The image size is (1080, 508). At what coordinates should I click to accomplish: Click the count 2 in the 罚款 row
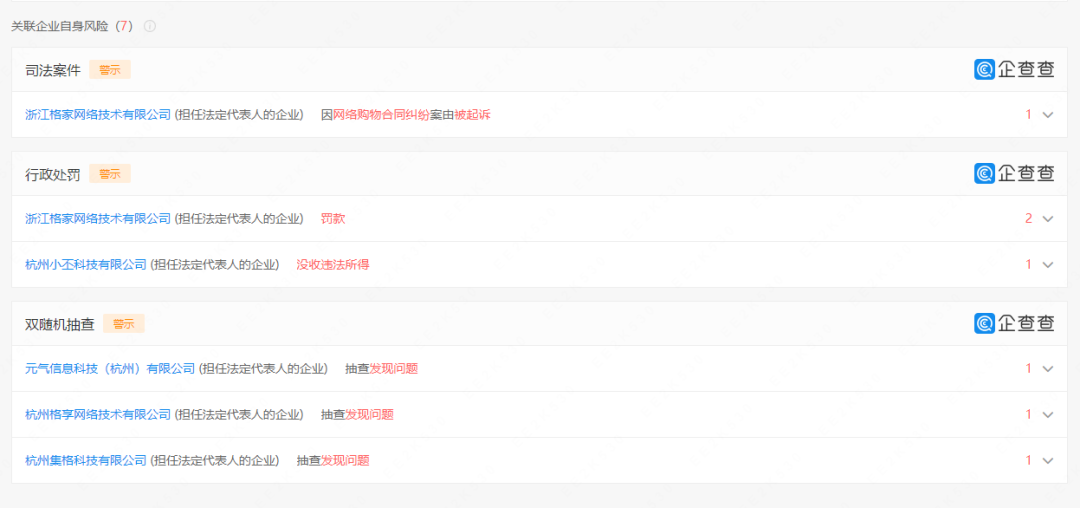[x=1028, y=219]
